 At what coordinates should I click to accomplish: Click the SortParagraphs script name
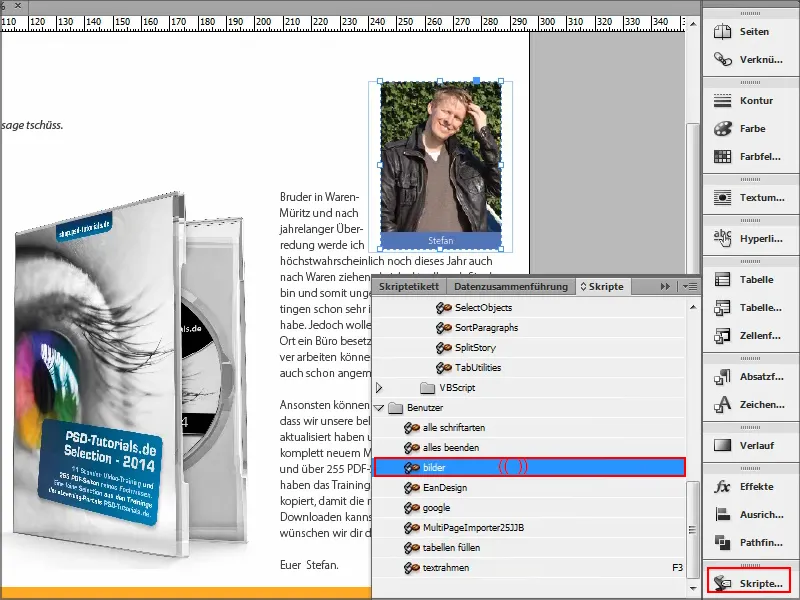pyautogui.click(x=486, y=328)
